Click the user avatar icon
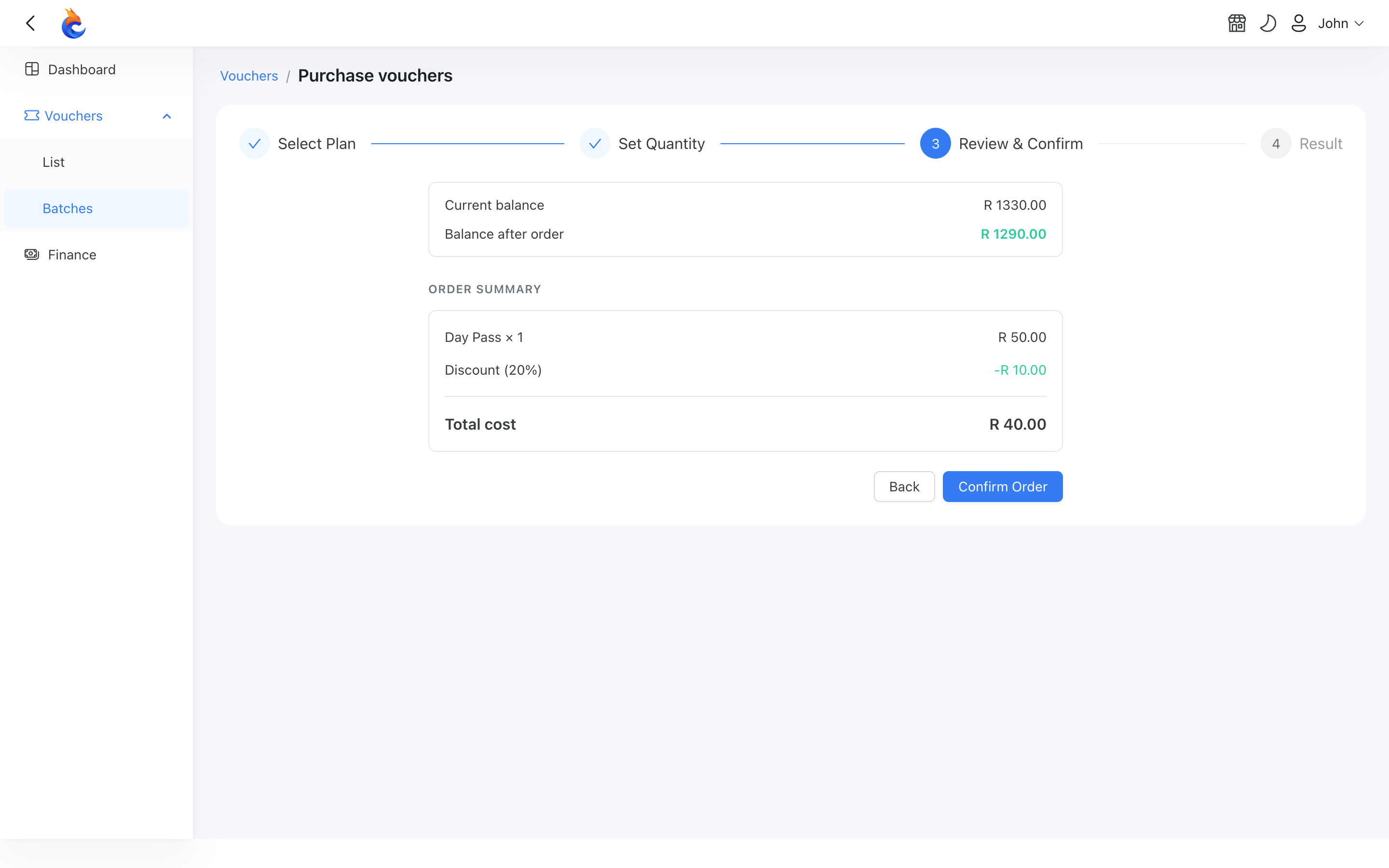 [1299, 24]
